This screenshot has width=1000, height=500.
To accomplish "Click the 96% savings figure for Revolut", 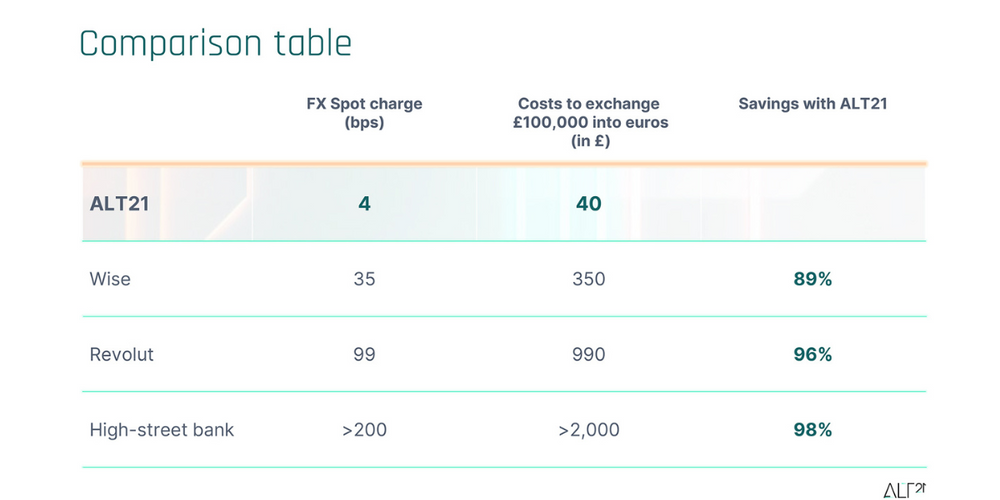I will pyautogui.click(x=812, y=355).
